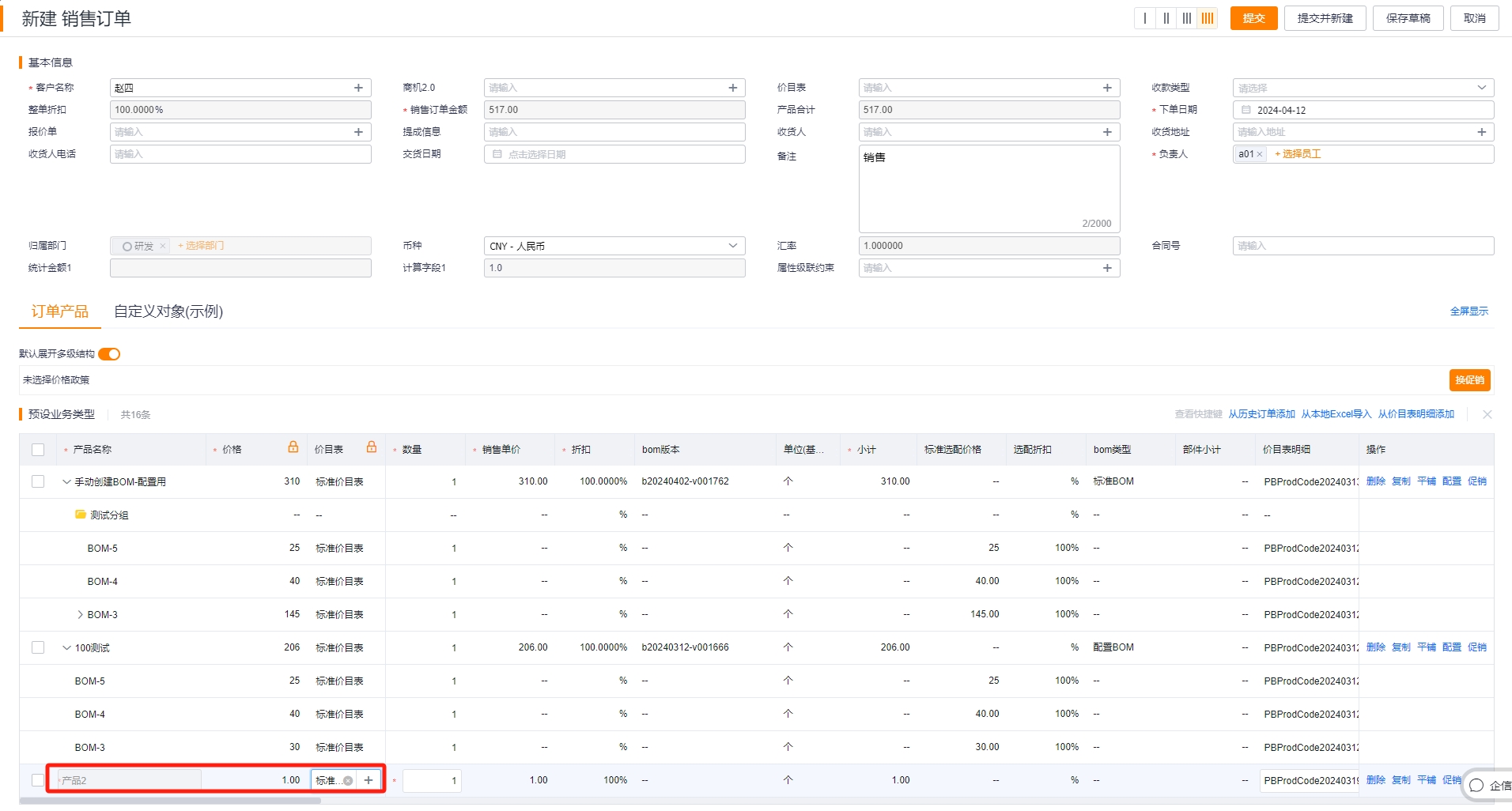Open the calendar icon in 交货日期
Screen dimensions: 1512x811
coord(497,154)
